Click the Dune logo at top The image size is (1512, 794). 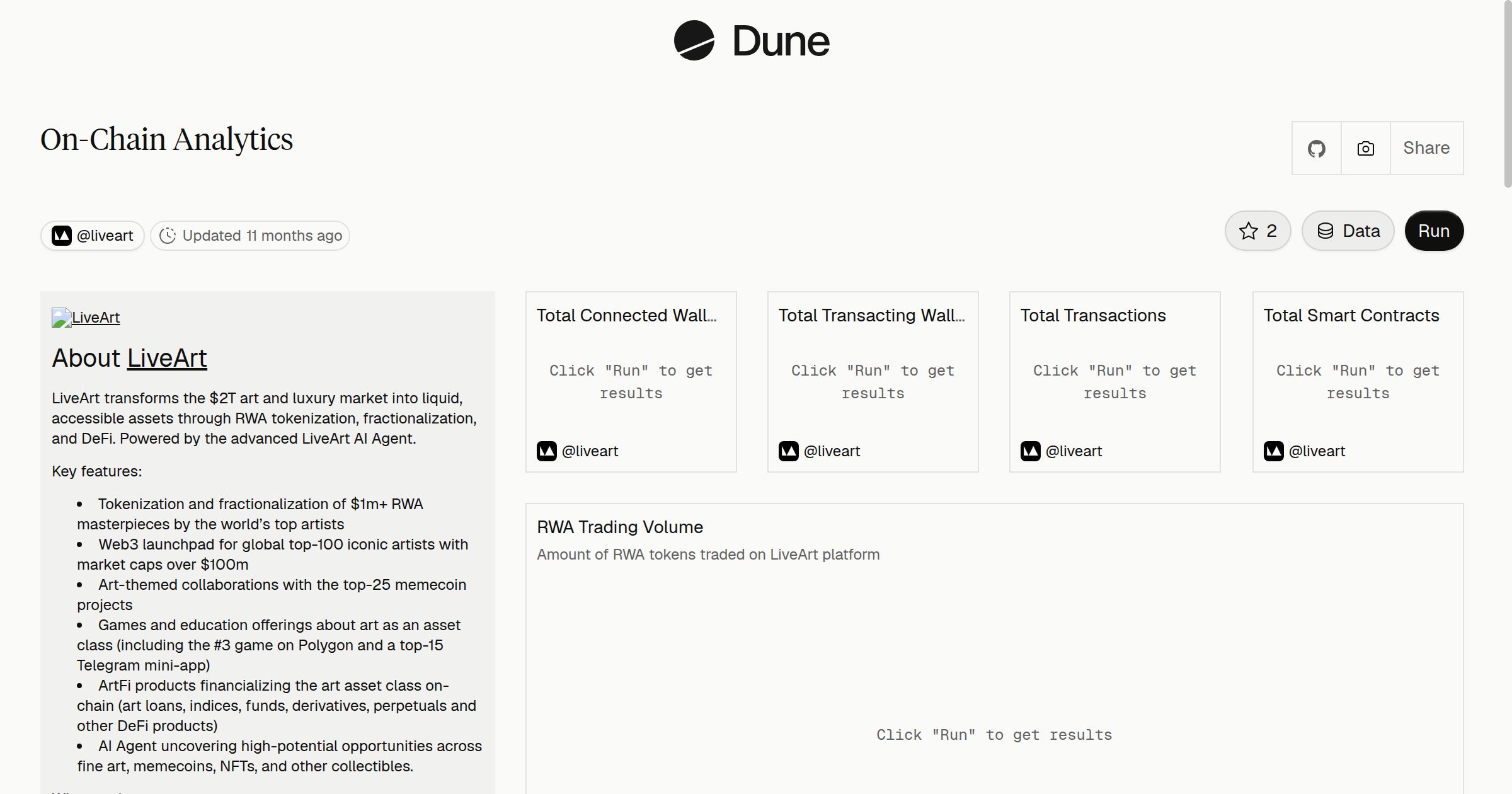(x=752, y=41)
